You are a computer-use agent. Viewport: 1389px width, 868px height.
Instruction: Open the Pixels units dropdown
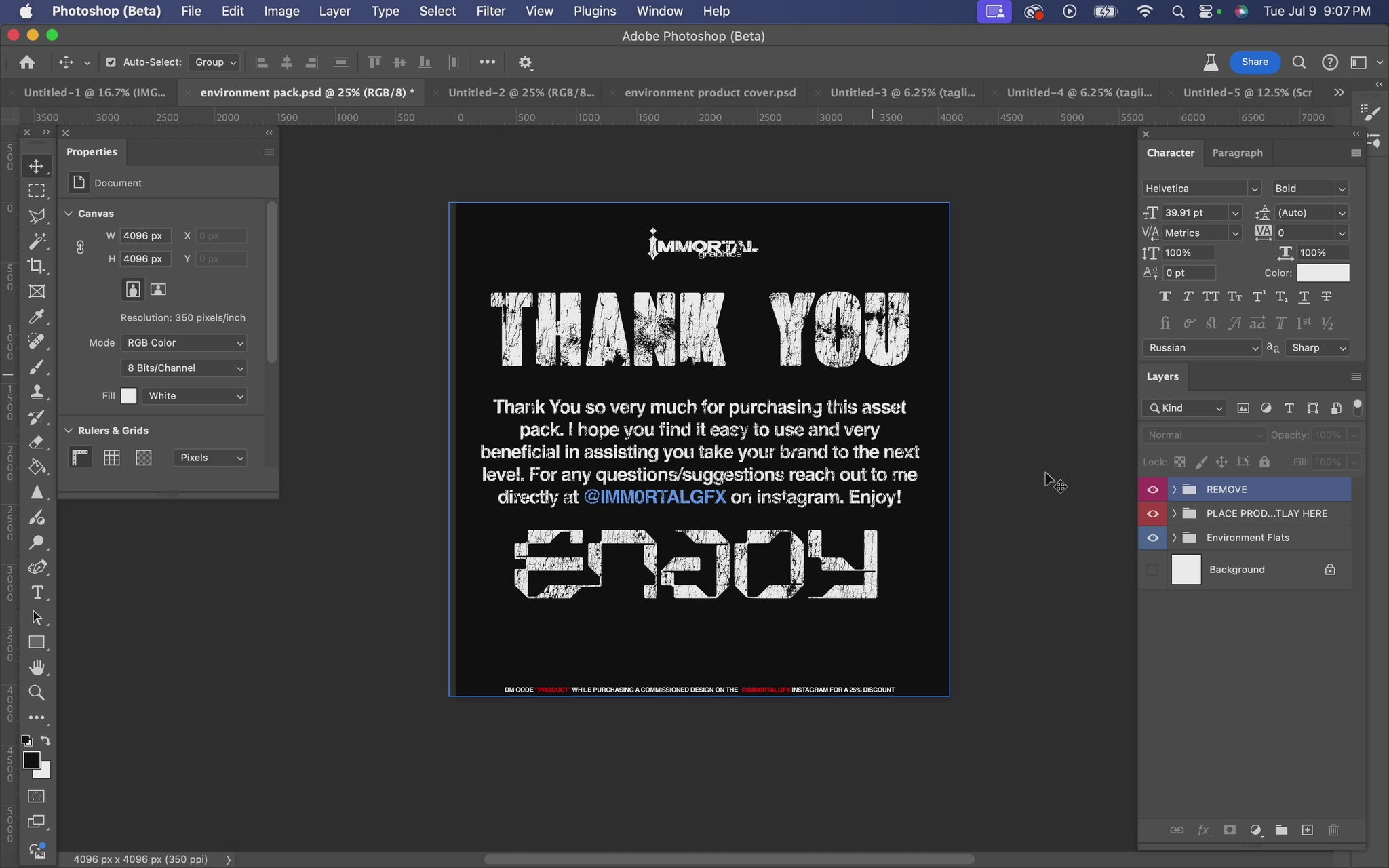click(x=210, y=458)
